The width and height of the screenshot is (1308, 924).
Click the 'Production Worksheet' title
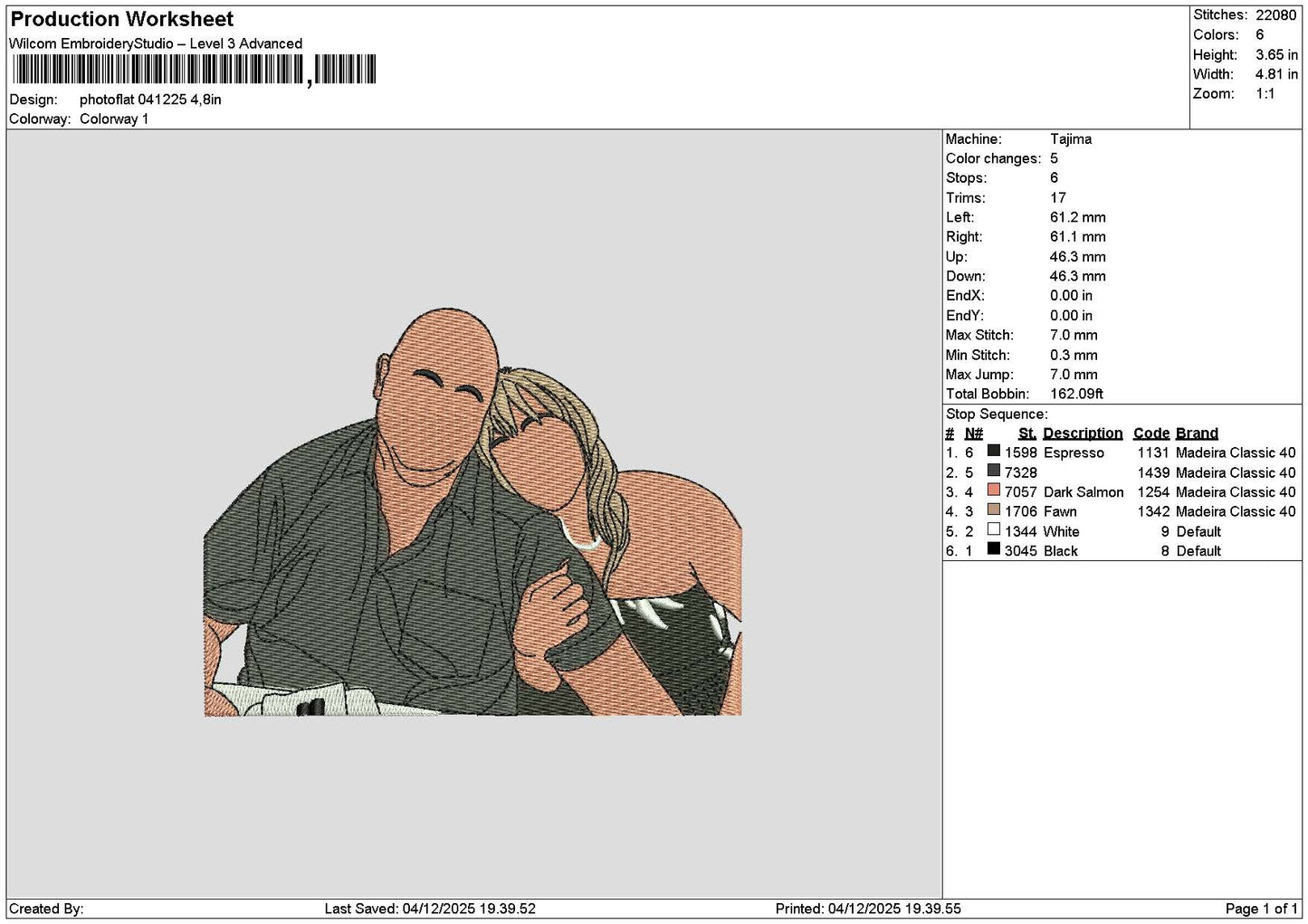click(x=122, y=19)
